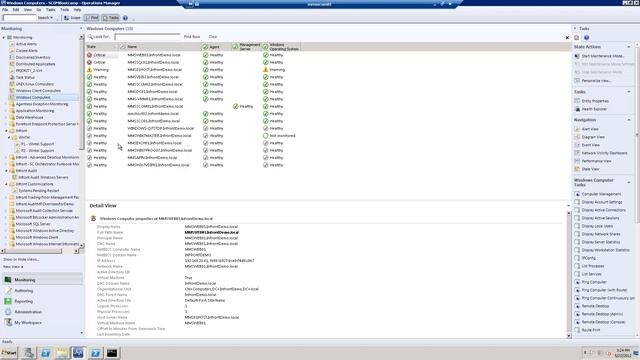Click the blue help icon in the toolbar
This screenshot has width=640, height=360.
point(125,18)
